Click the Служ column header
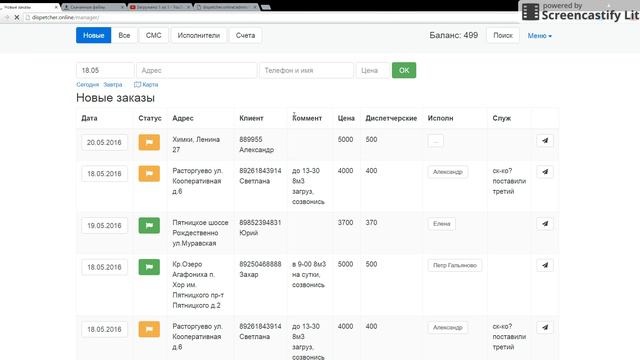This screenshot has height=360, width=640. (x=502, y=118)
